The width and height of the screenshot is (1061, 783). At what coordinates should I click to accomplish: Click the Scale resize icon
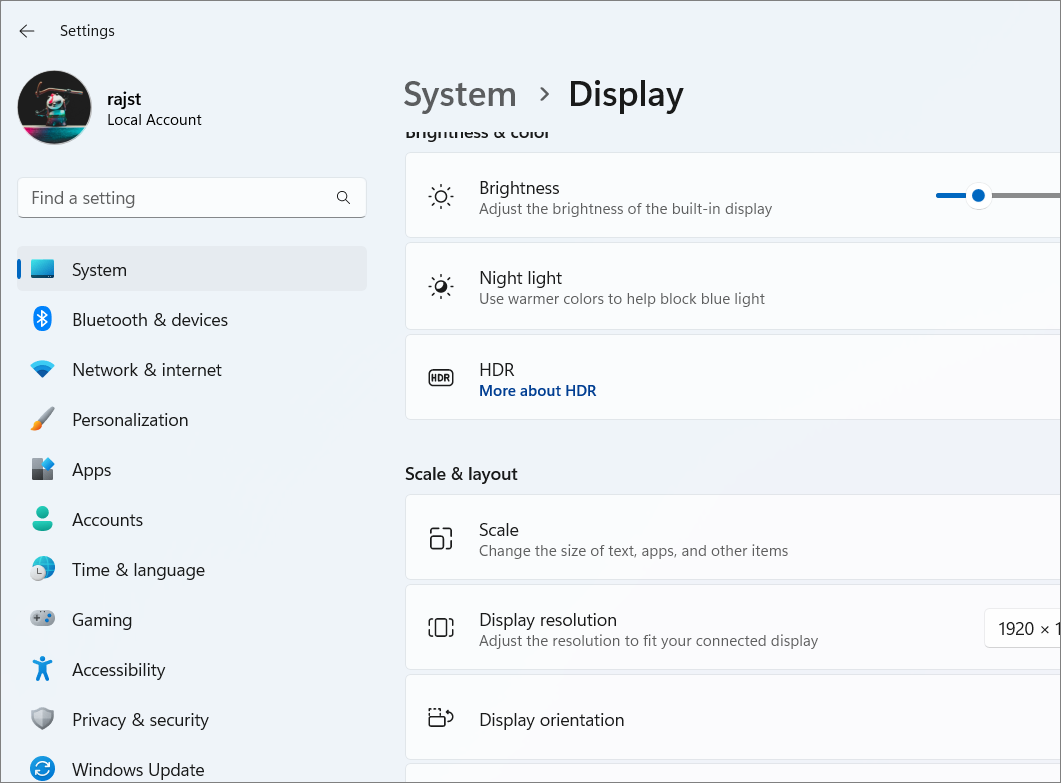(x=440, y=537)
